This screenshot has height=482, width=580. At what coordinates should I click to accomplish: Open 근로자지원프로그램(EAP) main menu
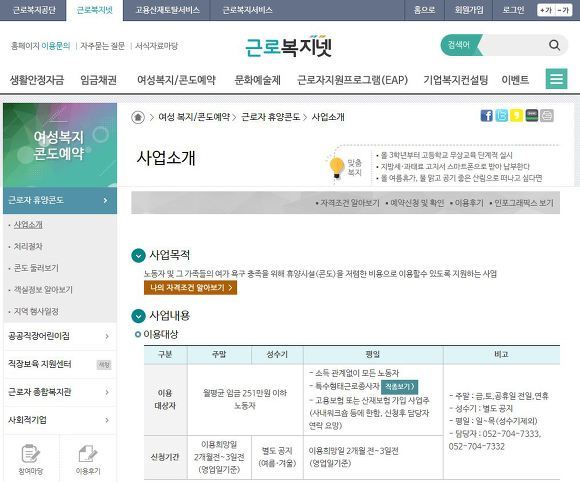click(352, 80)
